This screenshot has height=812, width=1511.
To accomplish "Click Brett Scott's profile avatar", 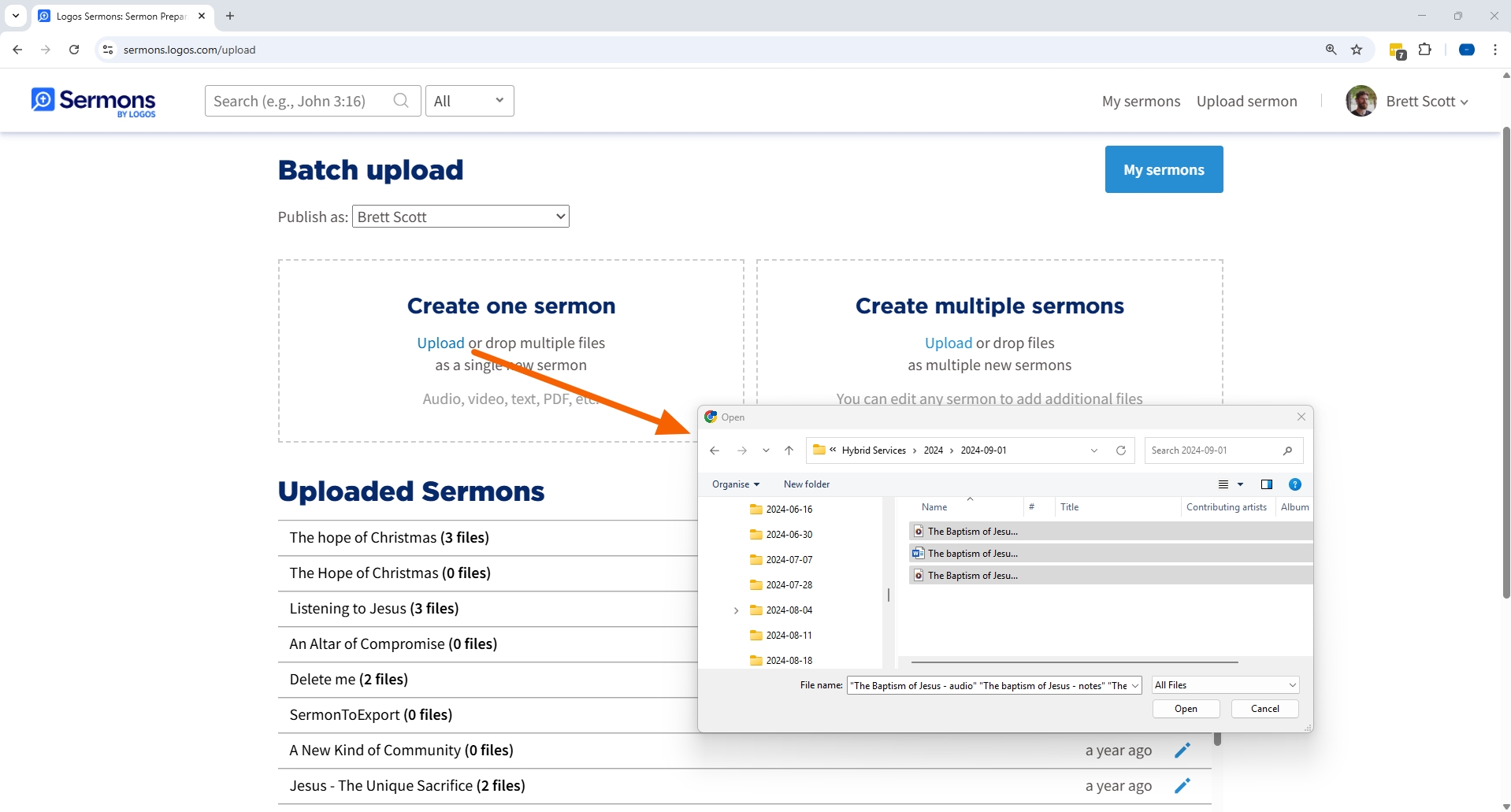I will click(x=1361, y=101).
